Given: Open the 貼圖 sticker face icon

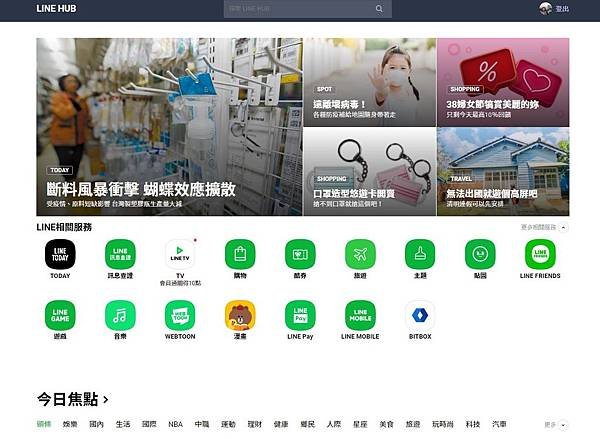Looking at the screenshot, I should point(480,255).
